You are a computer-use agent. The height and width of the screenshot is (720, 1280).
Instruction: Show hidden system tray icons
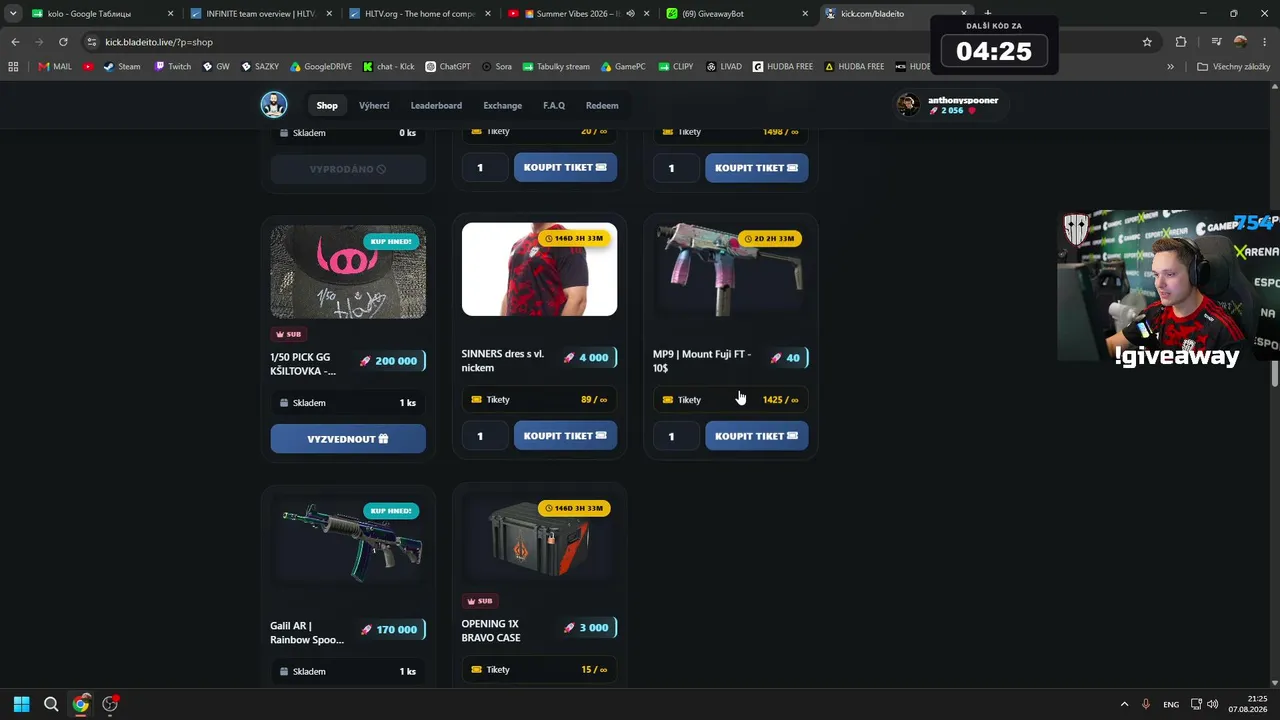1124,704
